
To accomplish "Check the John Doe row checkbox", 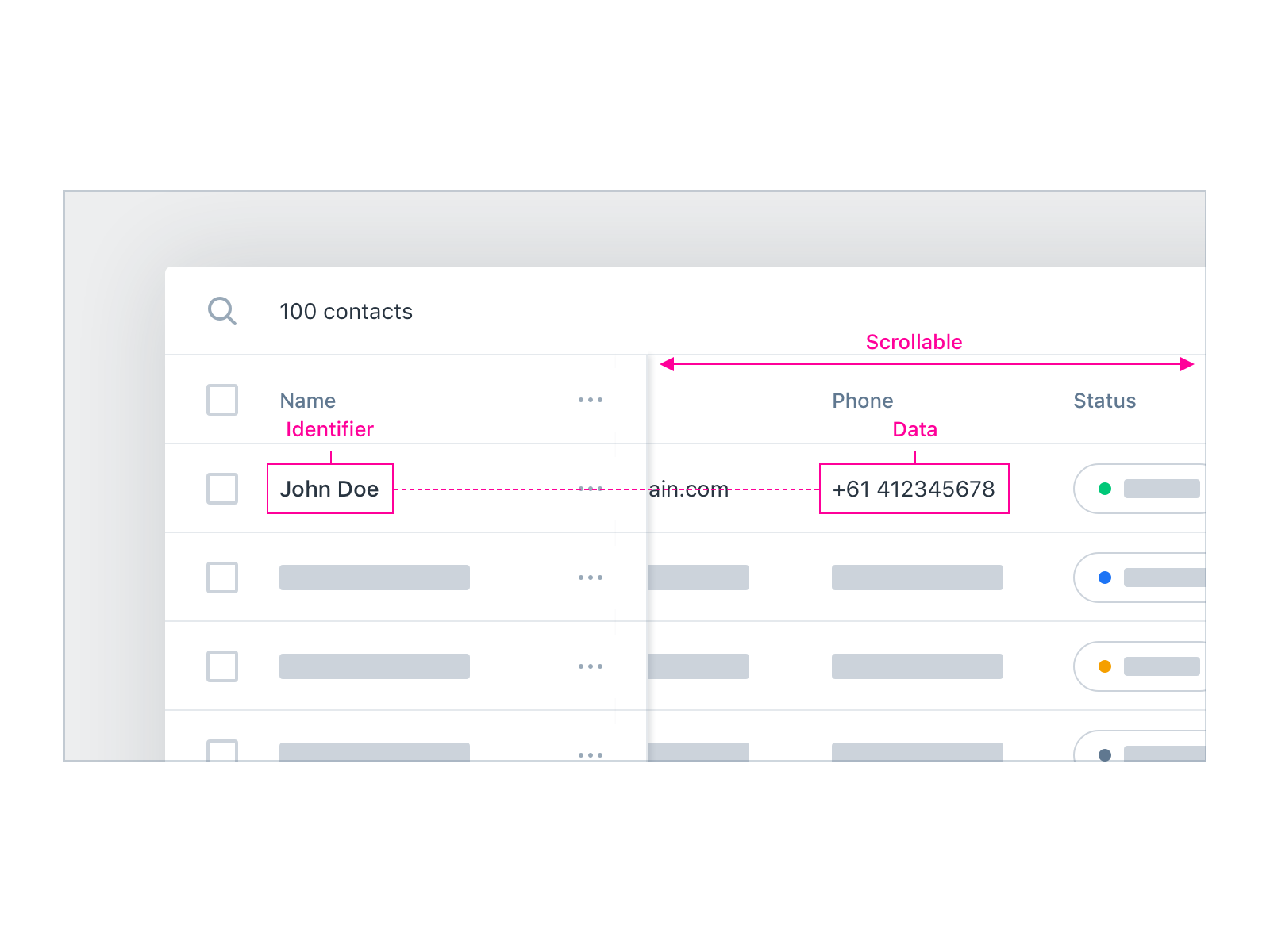I will point(222,489).
